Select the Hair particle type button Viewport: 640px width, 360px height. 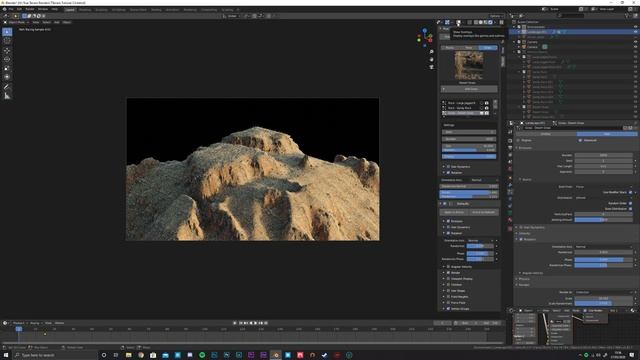click(607, 134)
